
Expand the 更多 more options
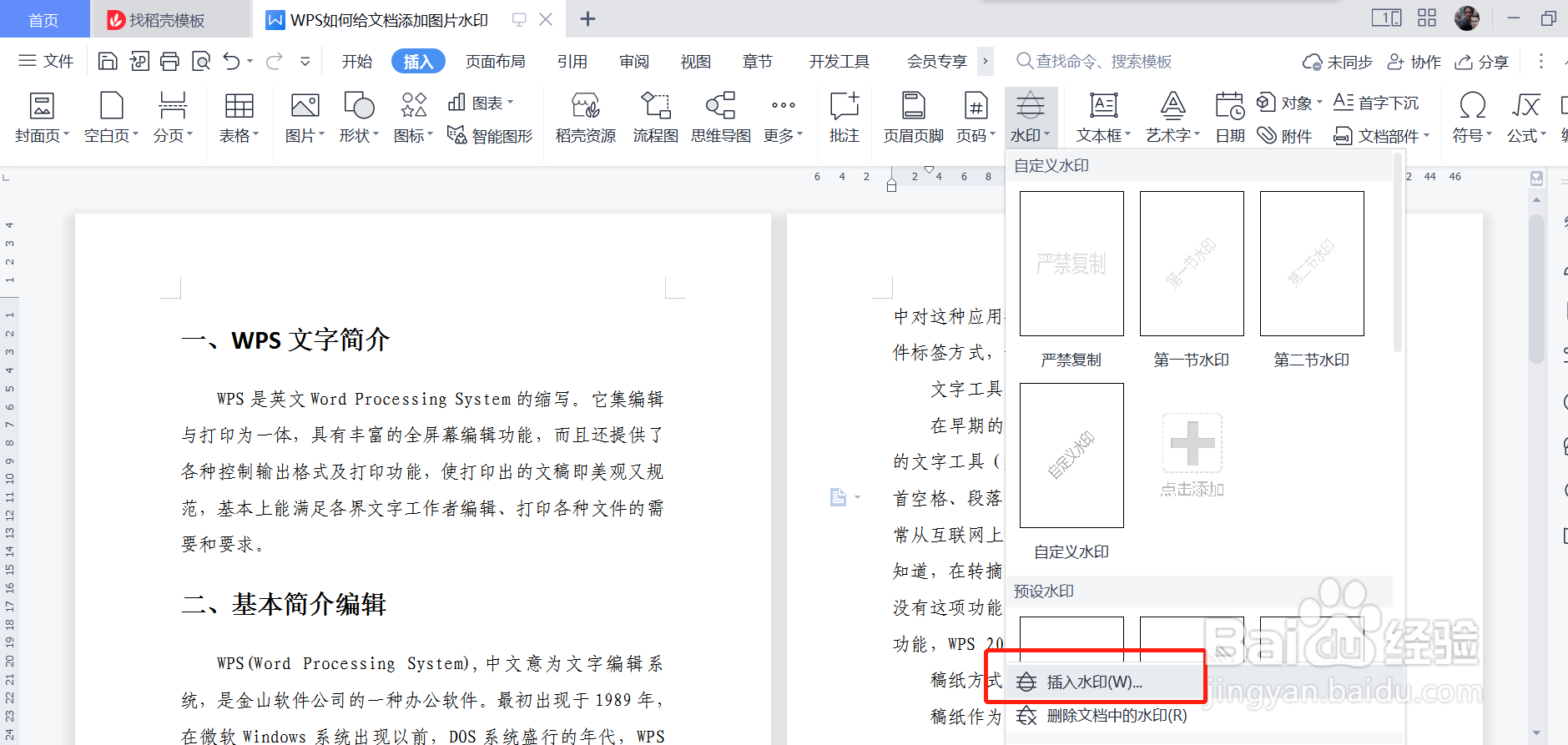point(783,117)
